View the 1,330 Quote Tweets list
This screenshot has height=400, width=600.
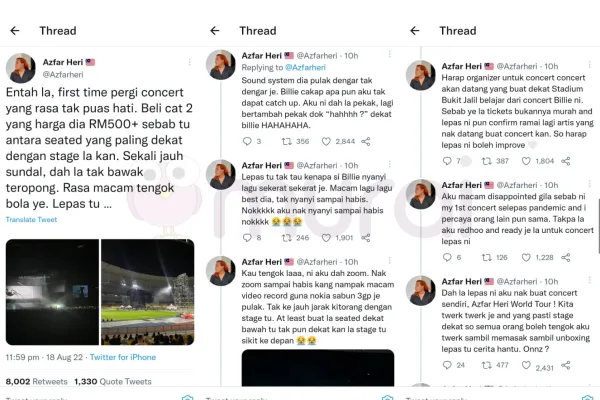pos(113,382)
